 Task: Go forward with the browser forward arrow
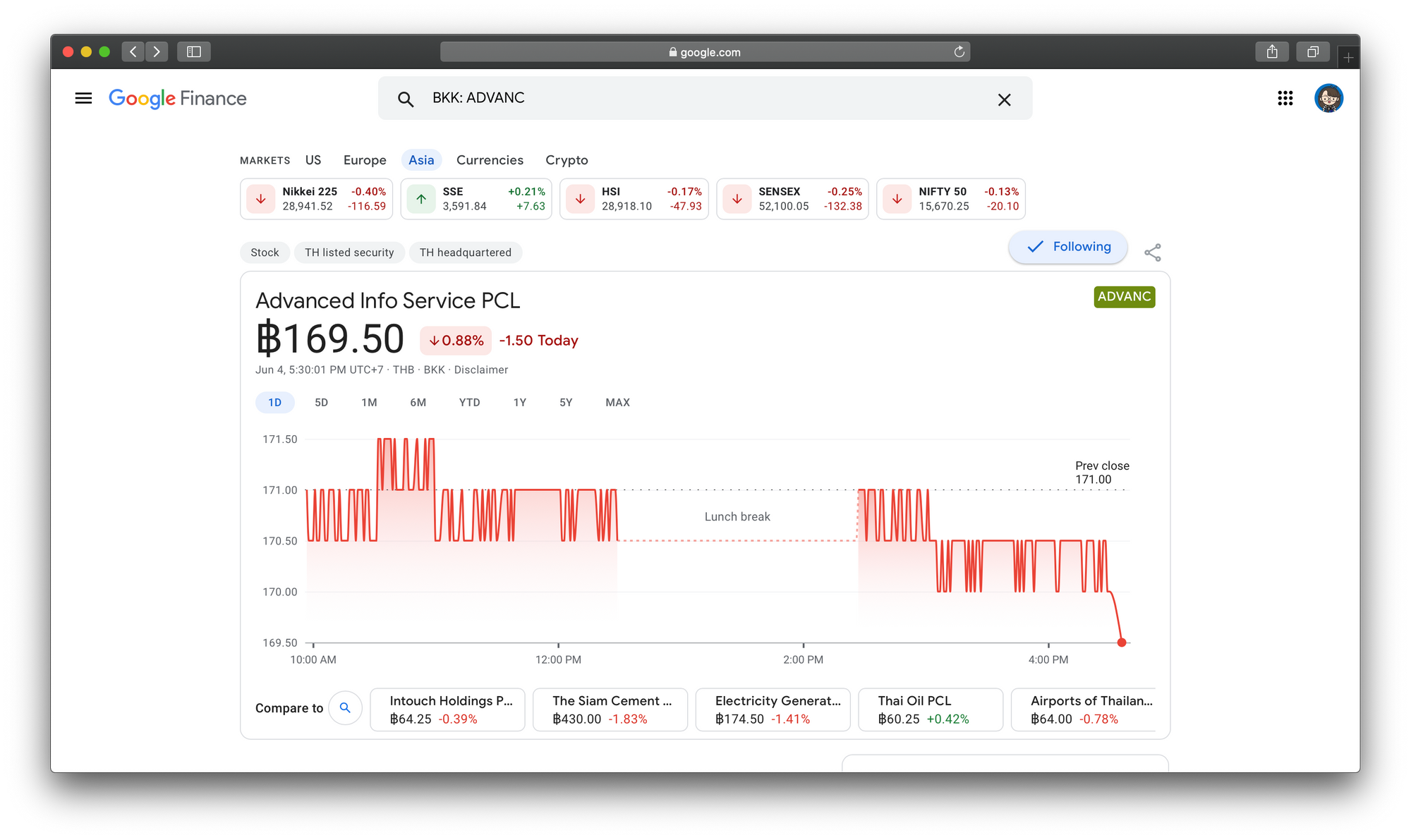click(x=157, y=51)
